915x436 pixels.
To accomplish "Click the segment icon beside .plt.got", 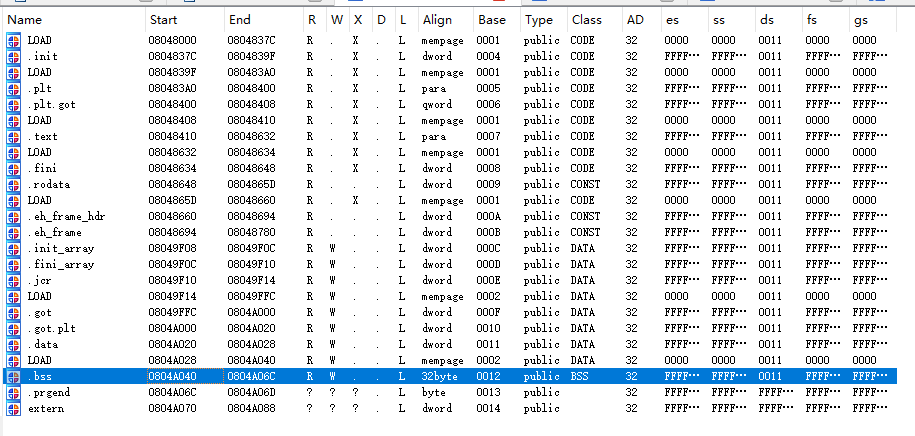I will coord(13,104).
